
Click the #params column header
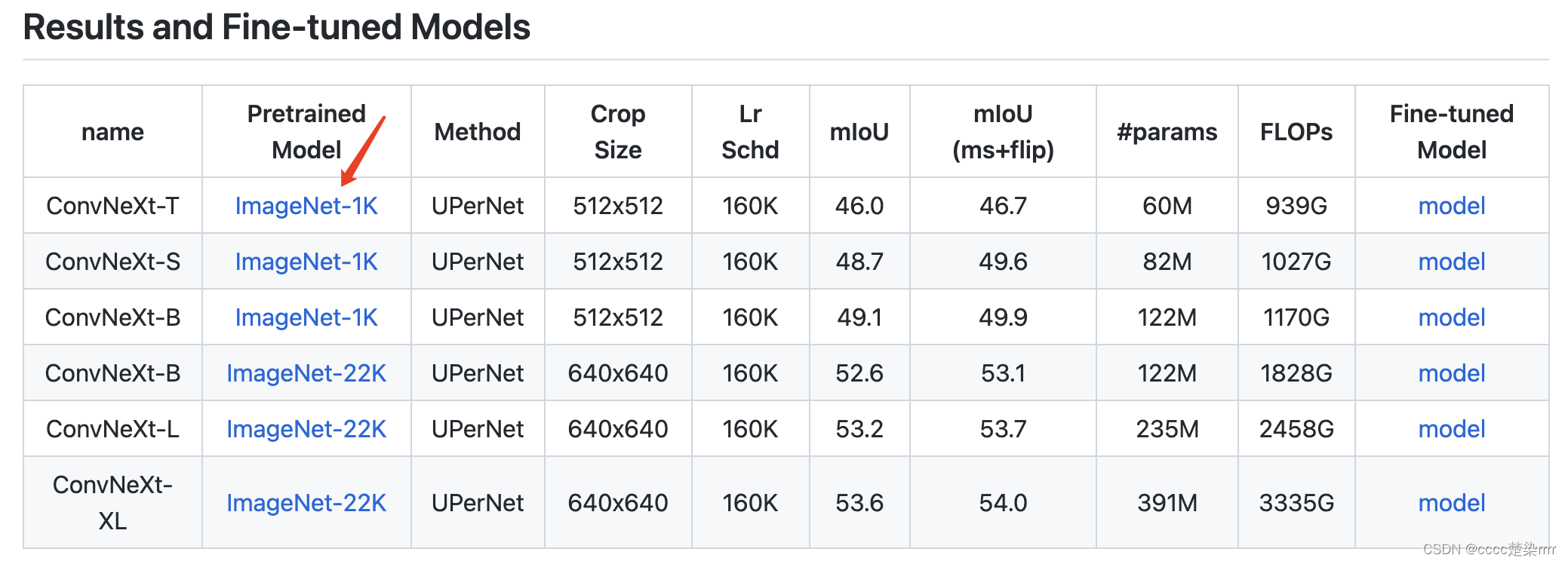[x=1167, y=132]
